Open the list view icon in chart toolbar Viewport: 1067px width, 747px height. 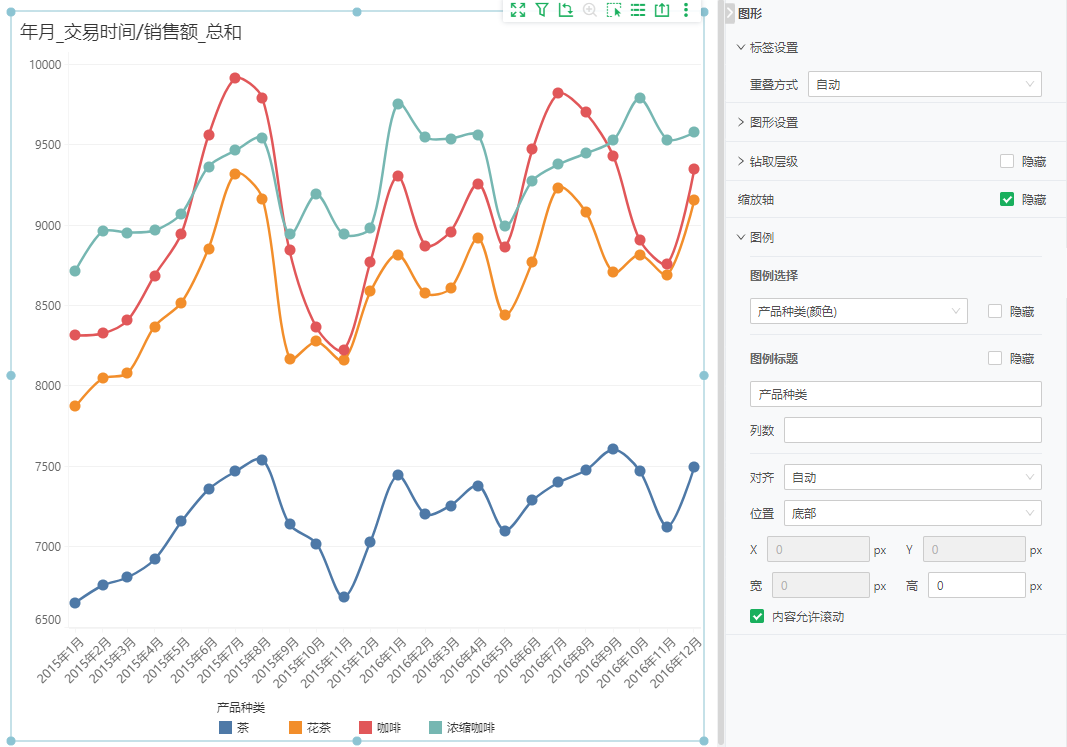[x=638, y=10]
